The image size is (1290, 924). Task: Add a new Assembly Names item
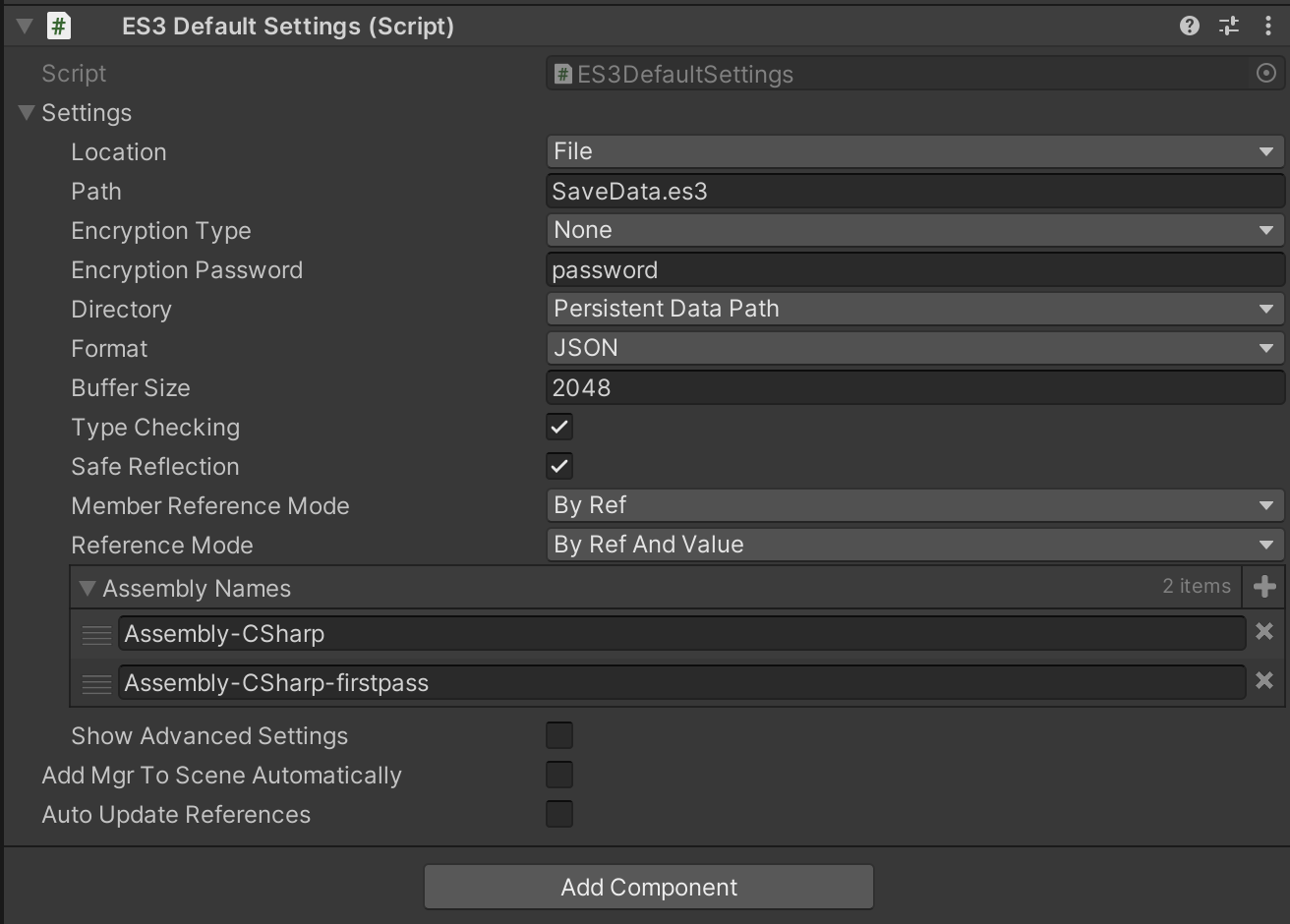1264,587
